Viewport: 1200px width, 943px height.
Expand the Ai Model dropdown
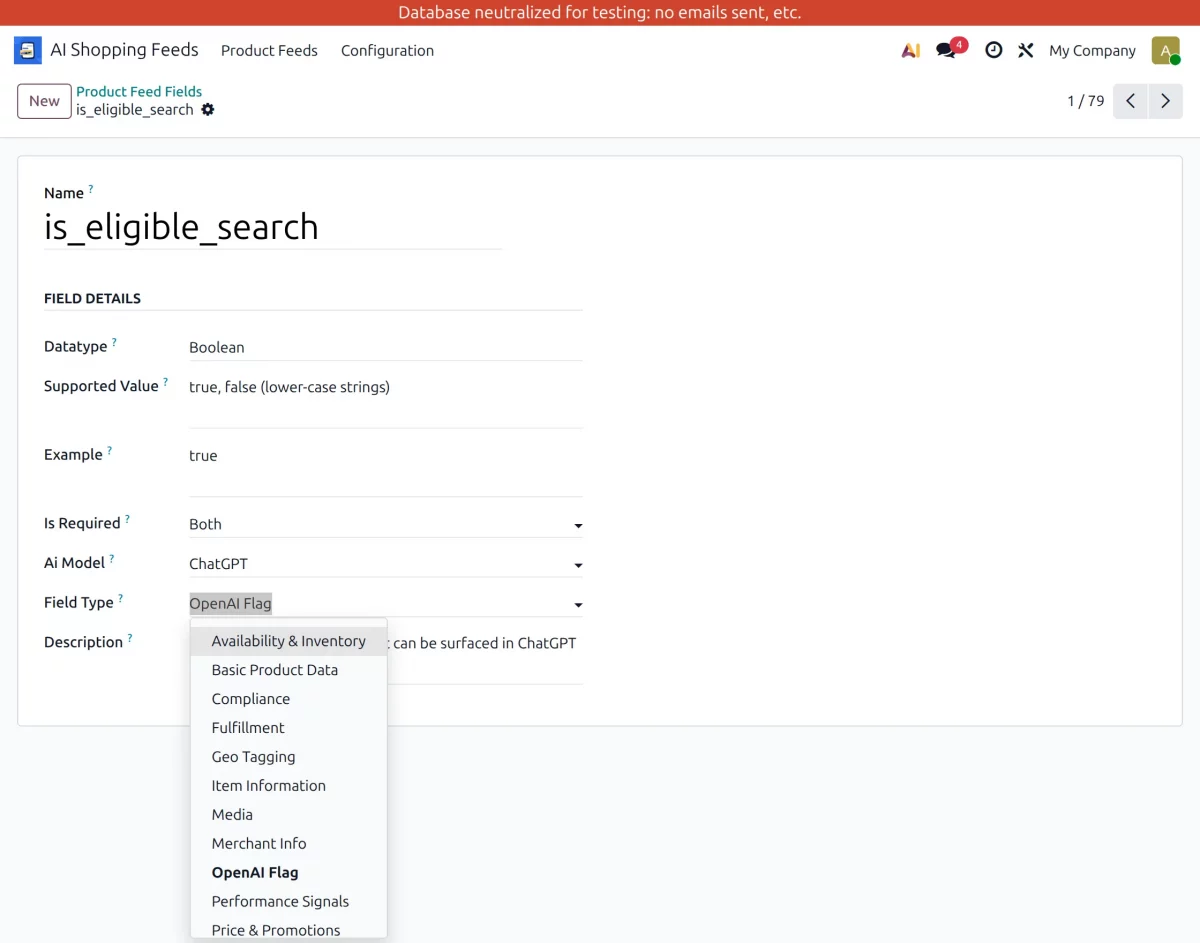click(x=578, y=565)
